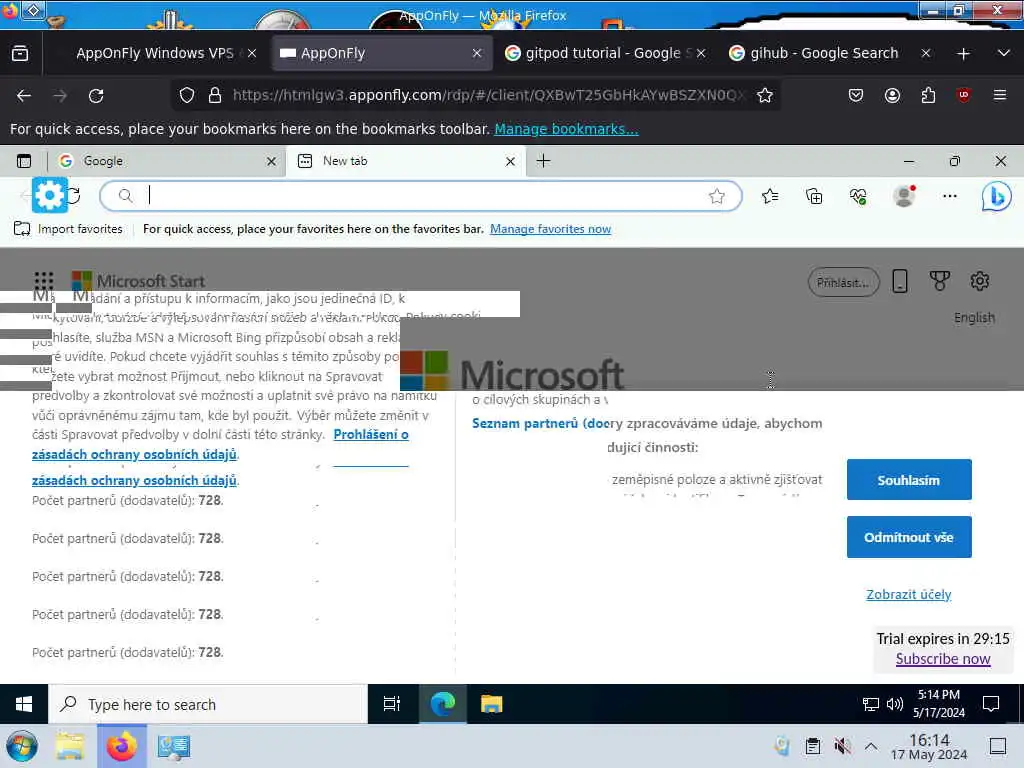Screen dimensions: 1024x768
Task: Open host Windows 7 Start orb
Action: tap(22, 746)
